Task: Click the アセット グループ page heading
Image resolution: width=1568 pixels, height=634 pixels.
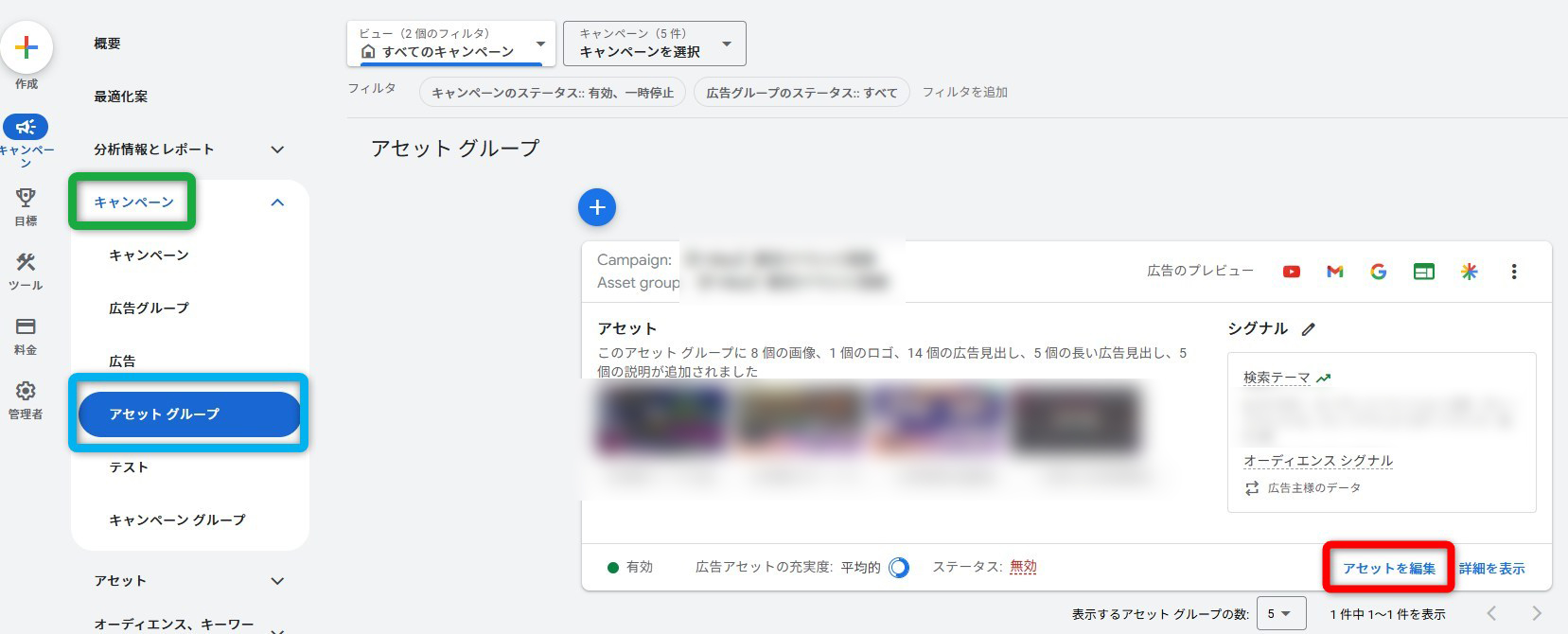Action: pos(455,149)
